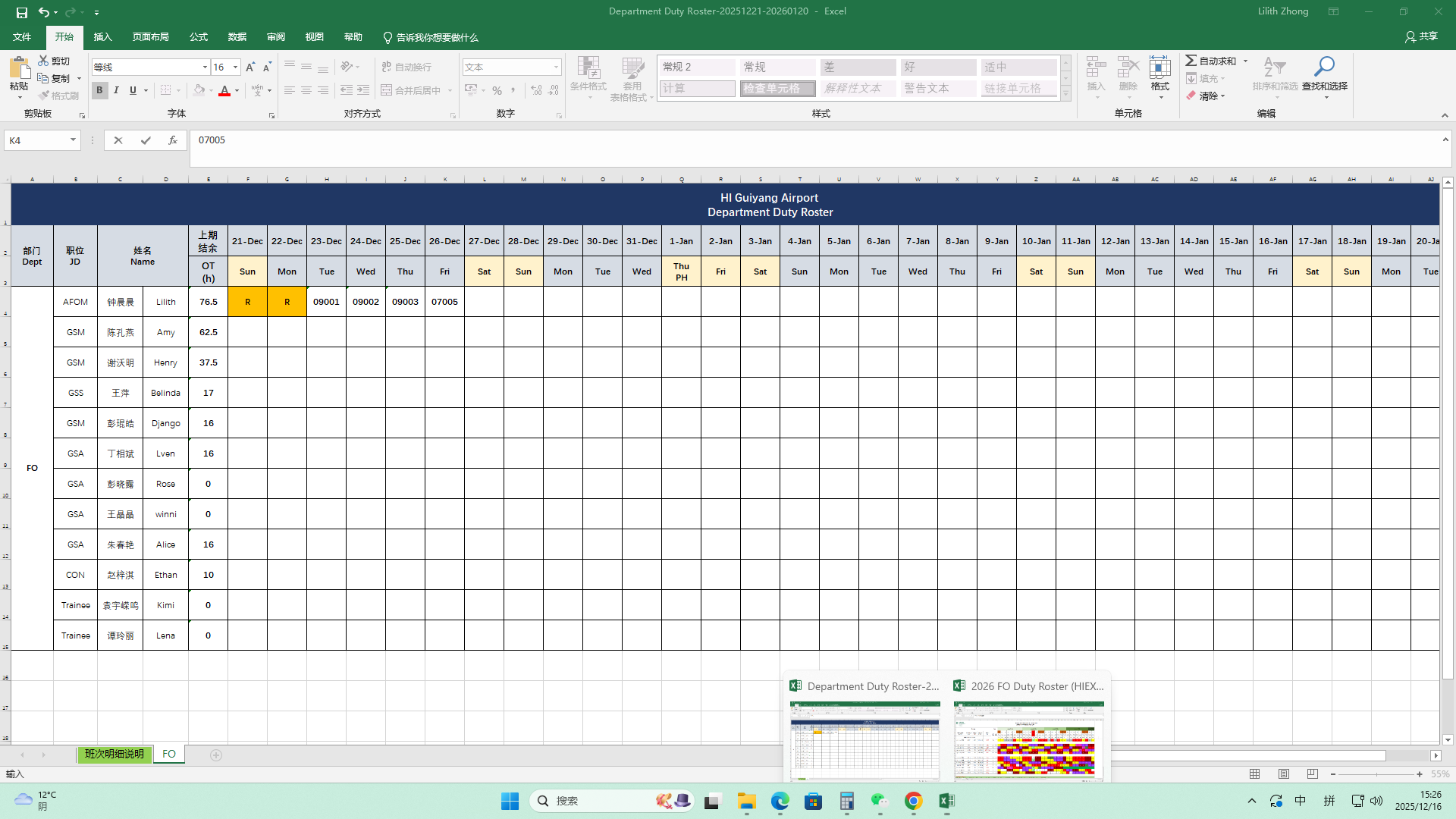Screen dimensions: 1456x819
Task: Switch to the 班次明细说明 sheet tab
Action: click(114, 754)
